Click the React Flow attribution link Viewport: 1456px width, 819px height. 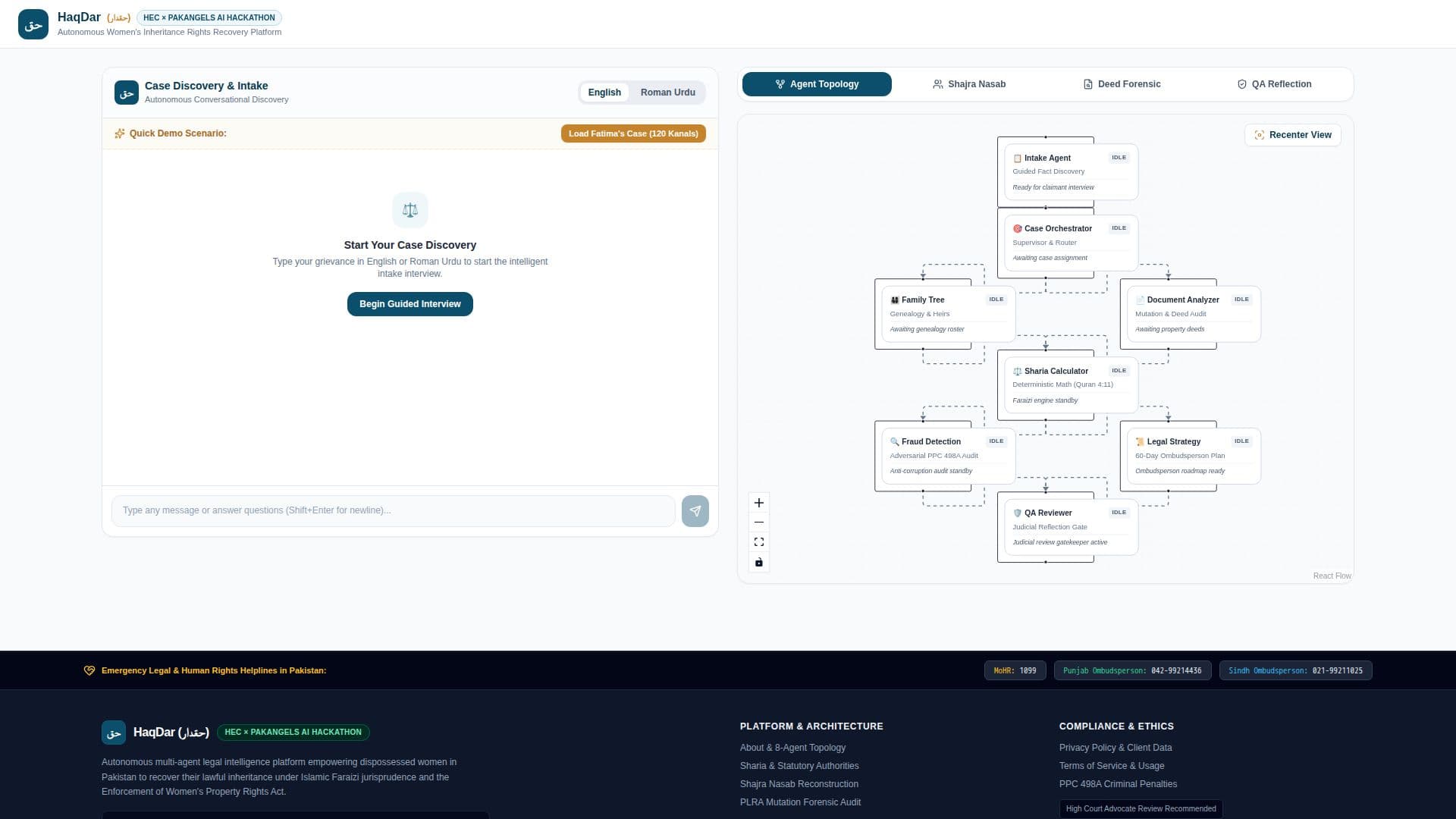point(1332,576)
